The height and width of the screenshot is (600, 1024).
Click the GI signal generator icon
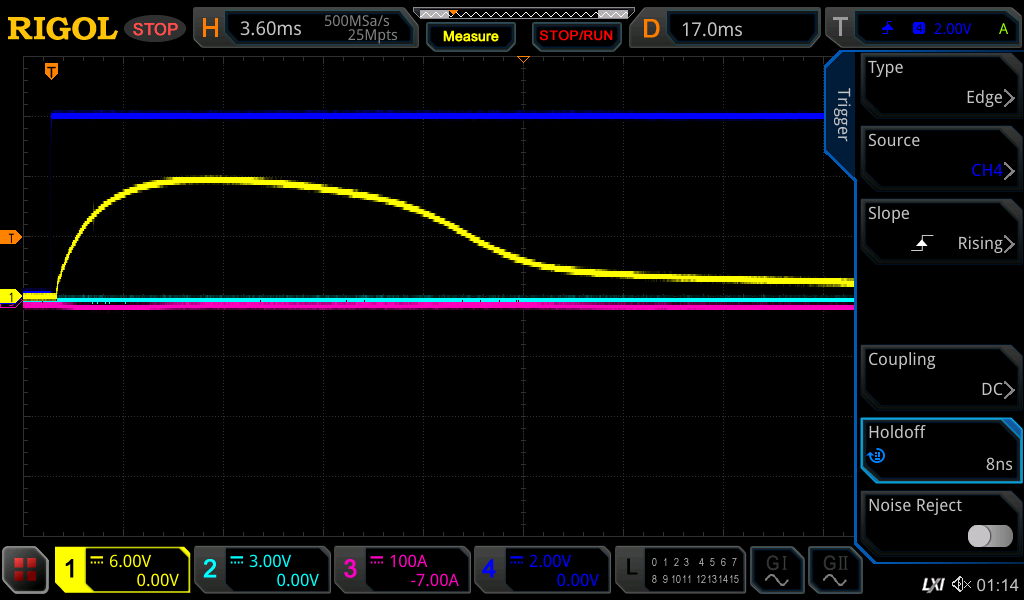coord(776,570)
